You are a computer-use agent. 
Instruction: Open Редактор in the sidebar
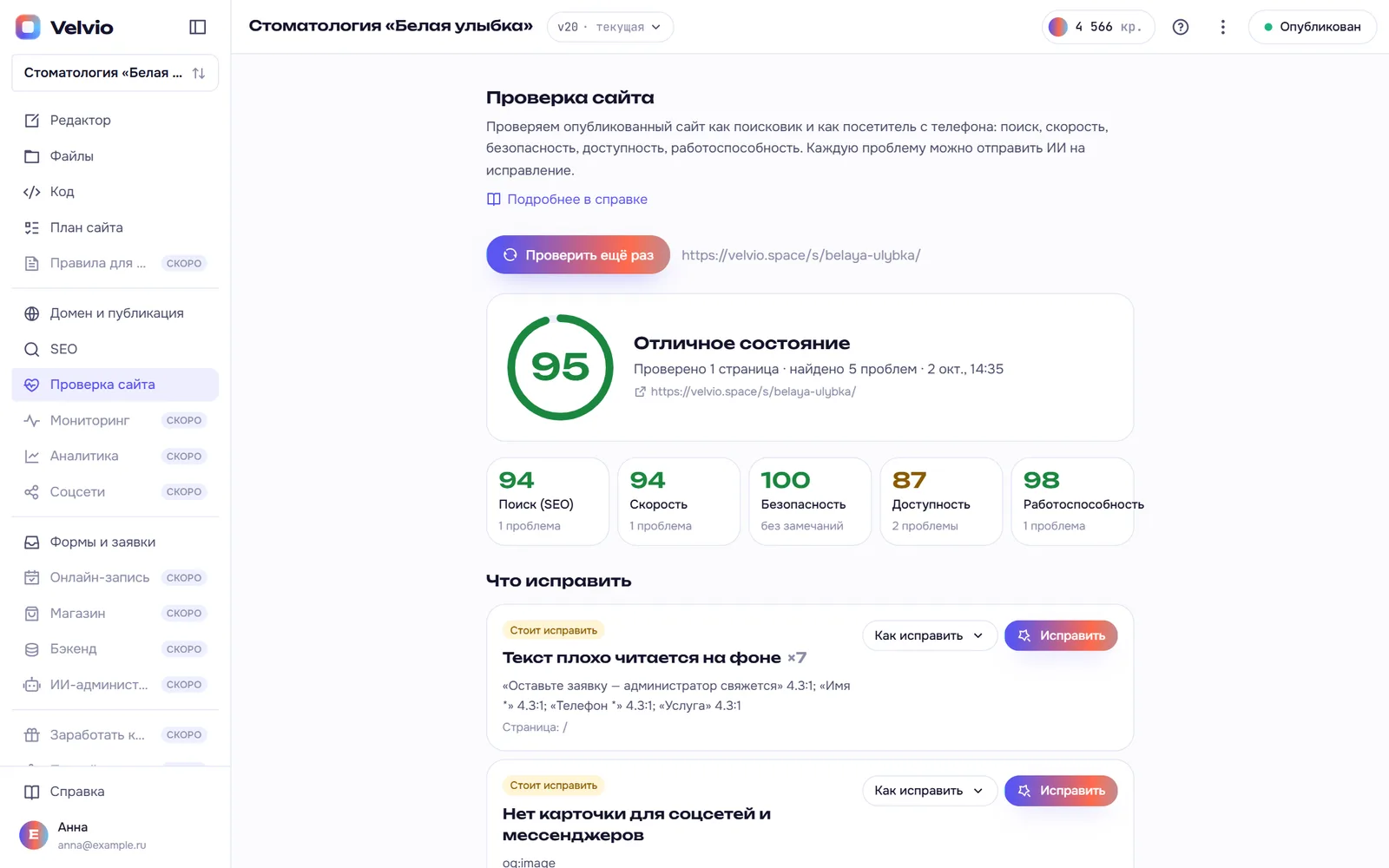(x=115, y=121)
